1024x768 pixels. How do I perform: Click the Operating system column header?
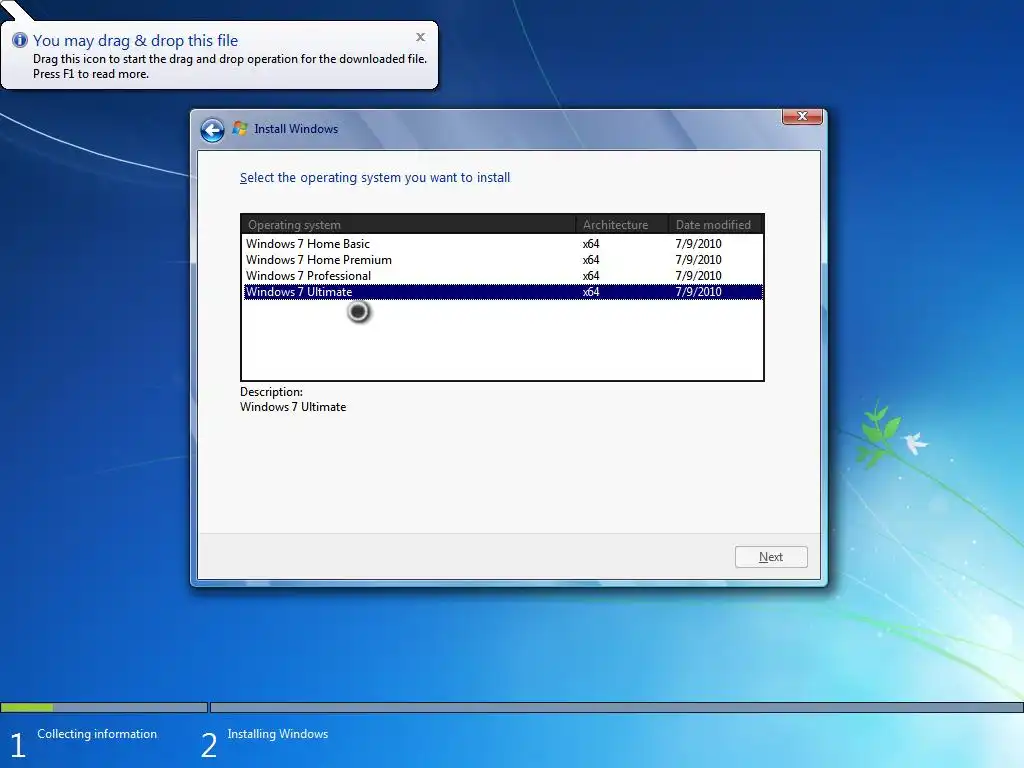[409, 225]
